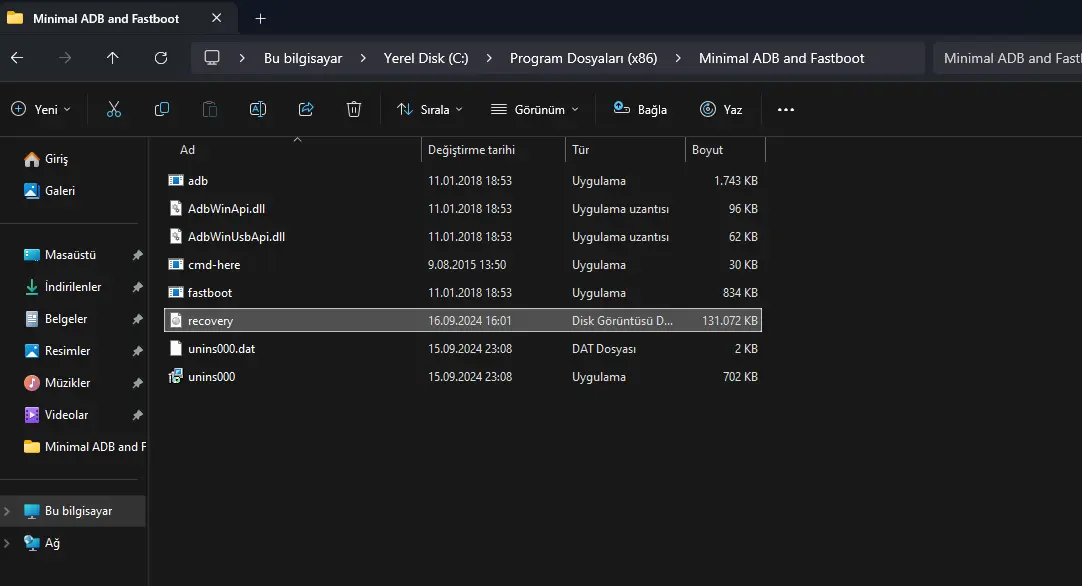The image size is (1082, 586).
Task: Click the AdbWinApi.dll file icon
Action: click(x=176, y=208)
